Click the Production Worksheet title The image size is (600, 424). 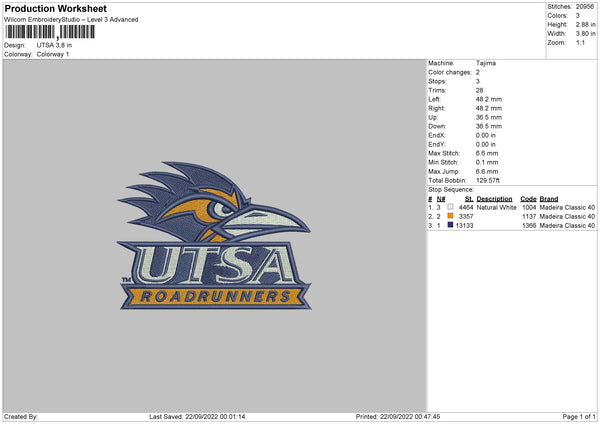[x=55, y=9]
